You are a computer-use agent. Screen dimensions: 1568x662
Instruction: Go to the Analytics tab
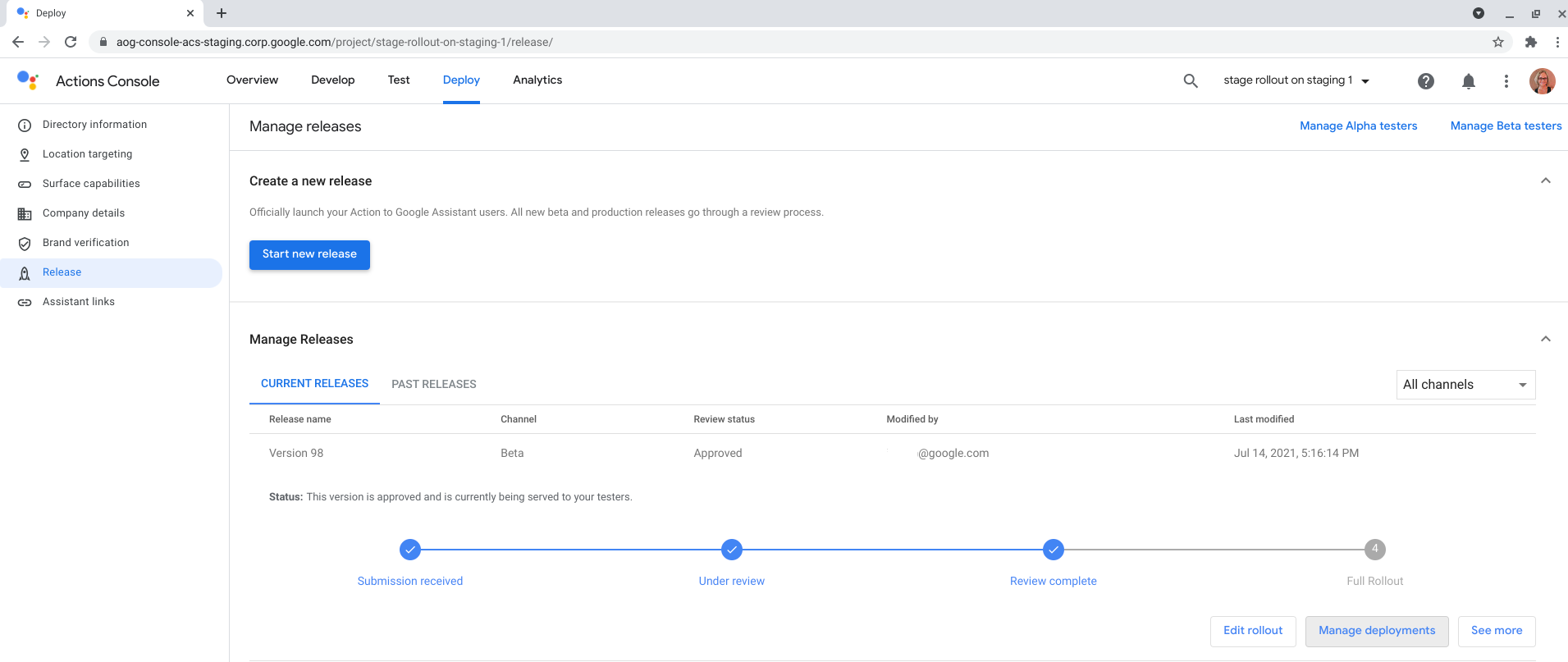click(x=537, y=80)
